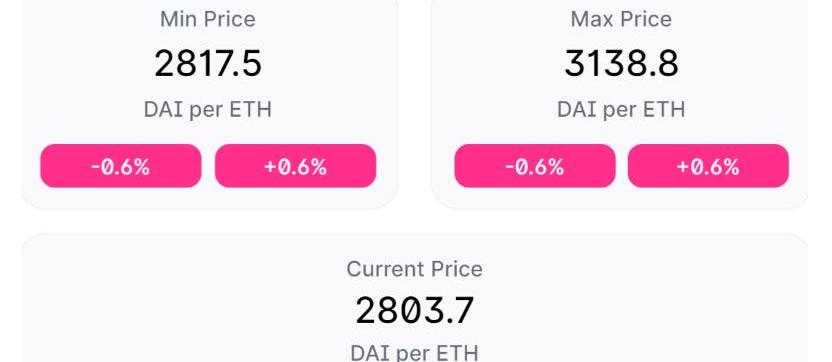Click the Current Price heading label

(414, 269)
